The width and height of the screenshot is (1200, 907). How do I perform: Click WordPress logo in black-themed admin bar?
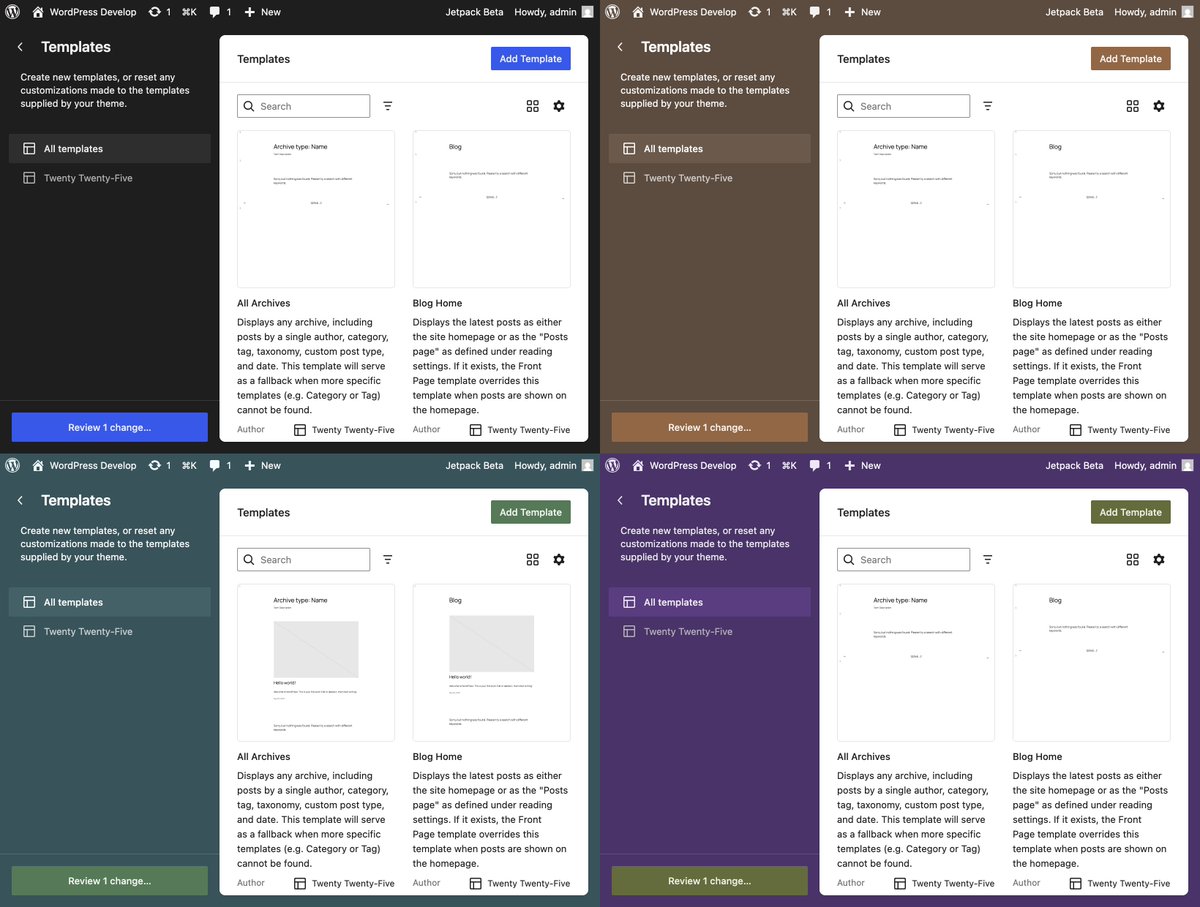click(13, 12)
